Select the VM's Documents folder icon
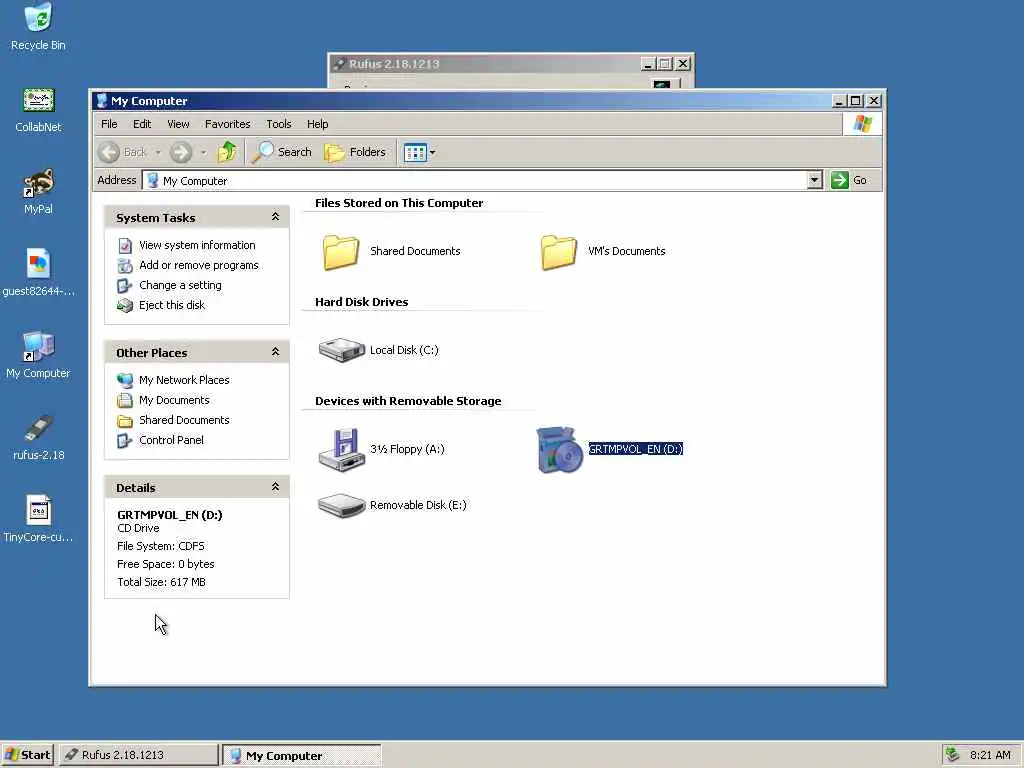 click(558, 251)
